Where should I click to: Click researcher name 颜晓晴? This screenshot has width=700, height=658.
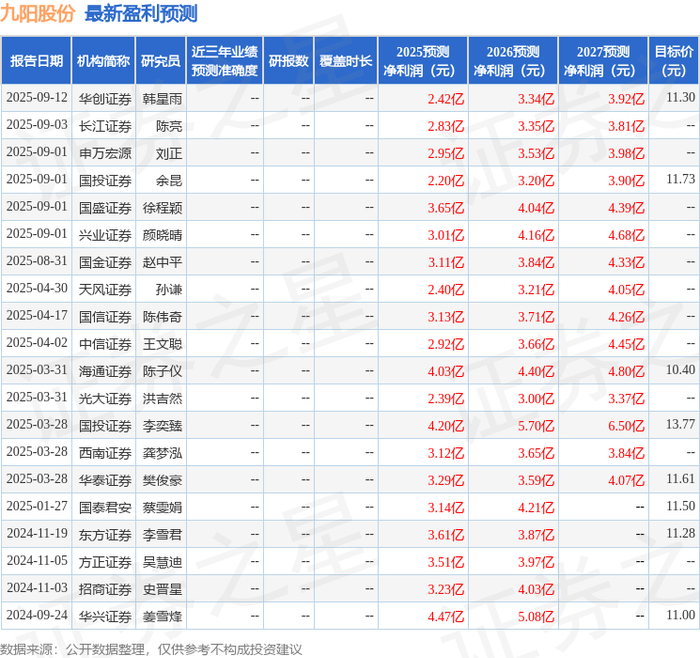(162, 235)
